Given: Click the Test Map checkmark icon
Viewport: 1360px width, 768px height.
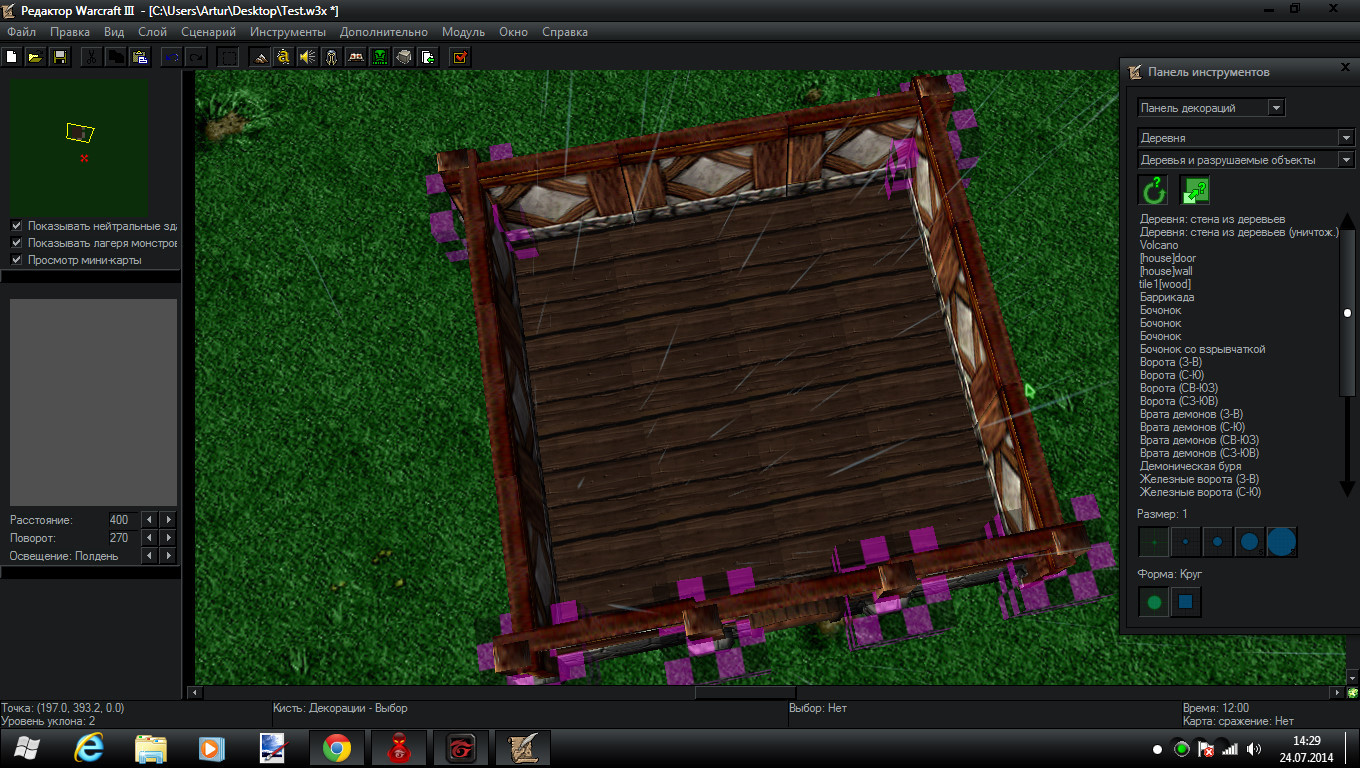Looking at the screenshot, I should (x=460, y=57).
